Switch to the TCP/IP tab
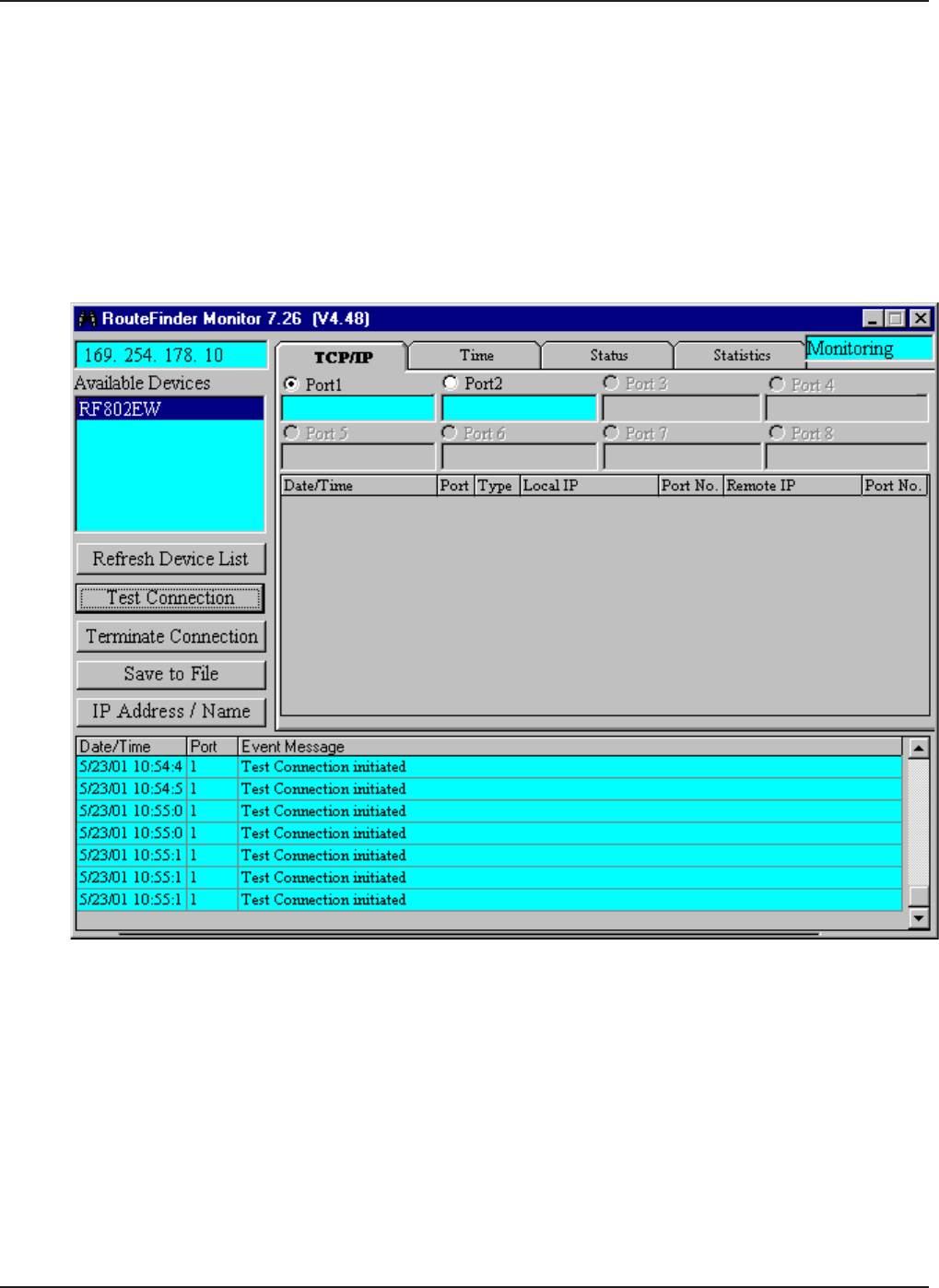This screenshot has height=1288, width=939. click(343, 358)
